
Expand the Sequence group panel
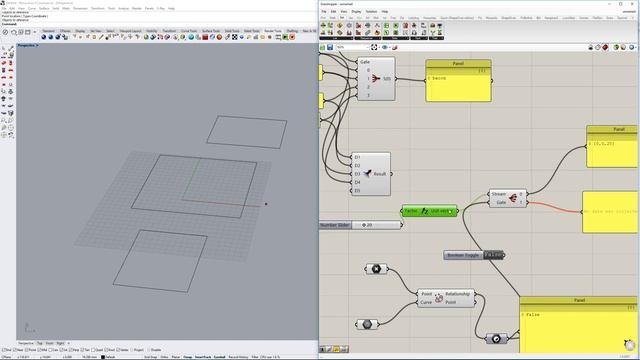(x=367, y=38)
